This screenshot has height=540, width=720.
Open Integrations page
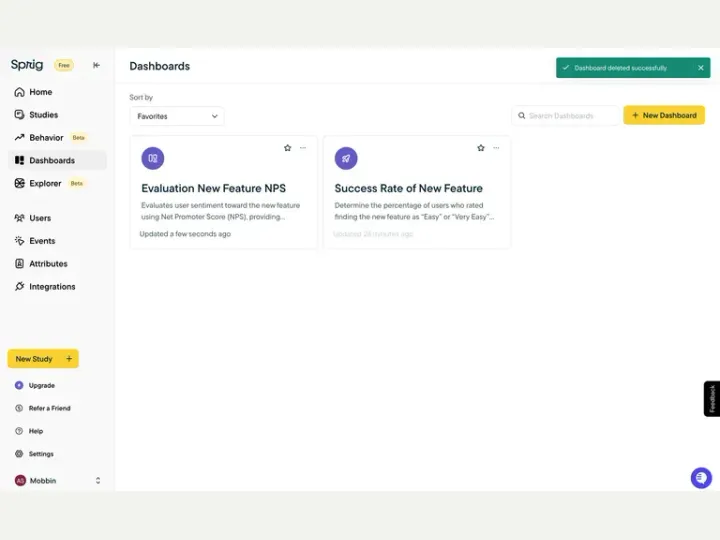[x=57, y=287]
